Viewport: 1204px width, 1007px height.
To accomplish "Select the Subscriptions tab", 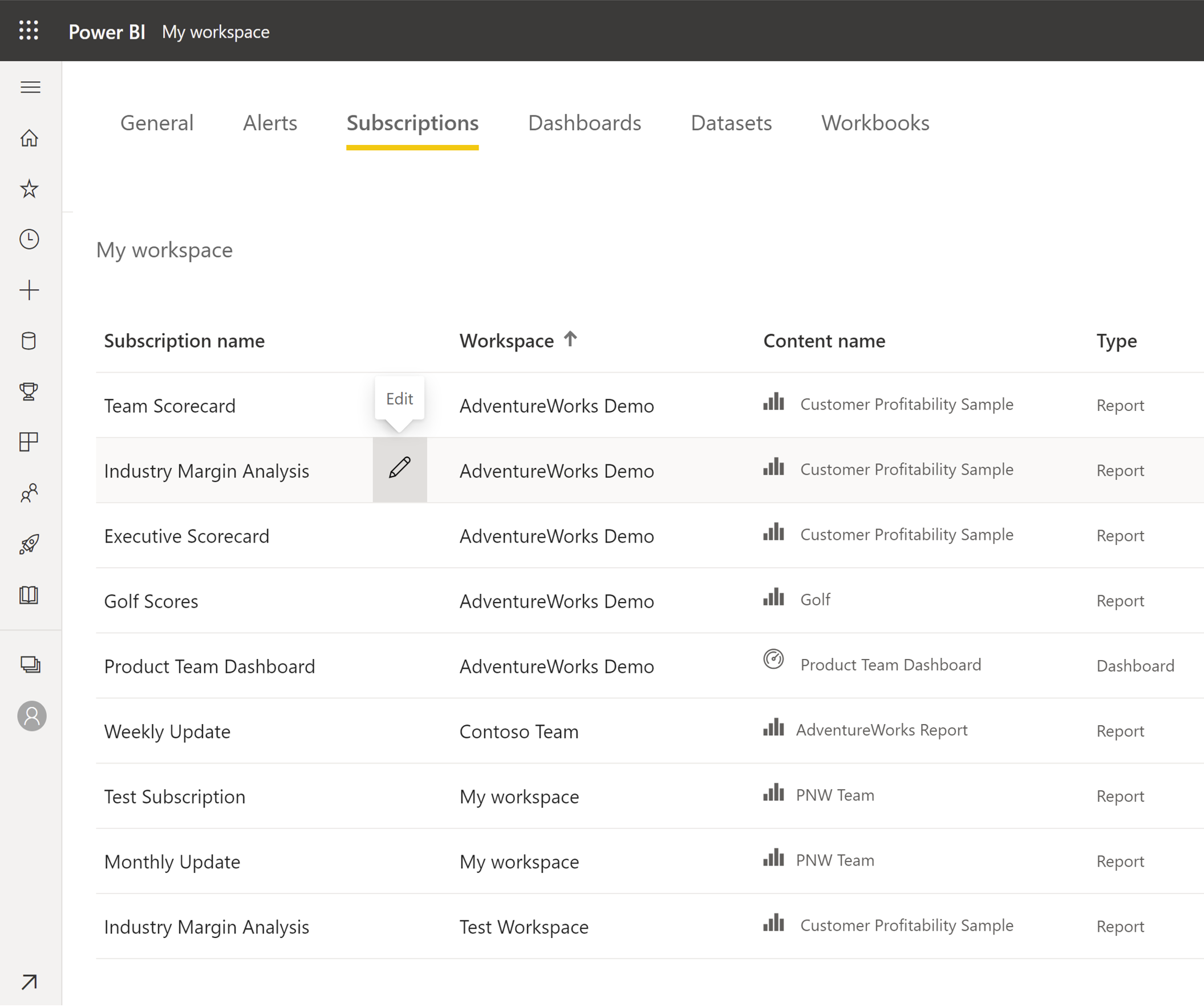I will pyautogui.click(x=412, y=123).
